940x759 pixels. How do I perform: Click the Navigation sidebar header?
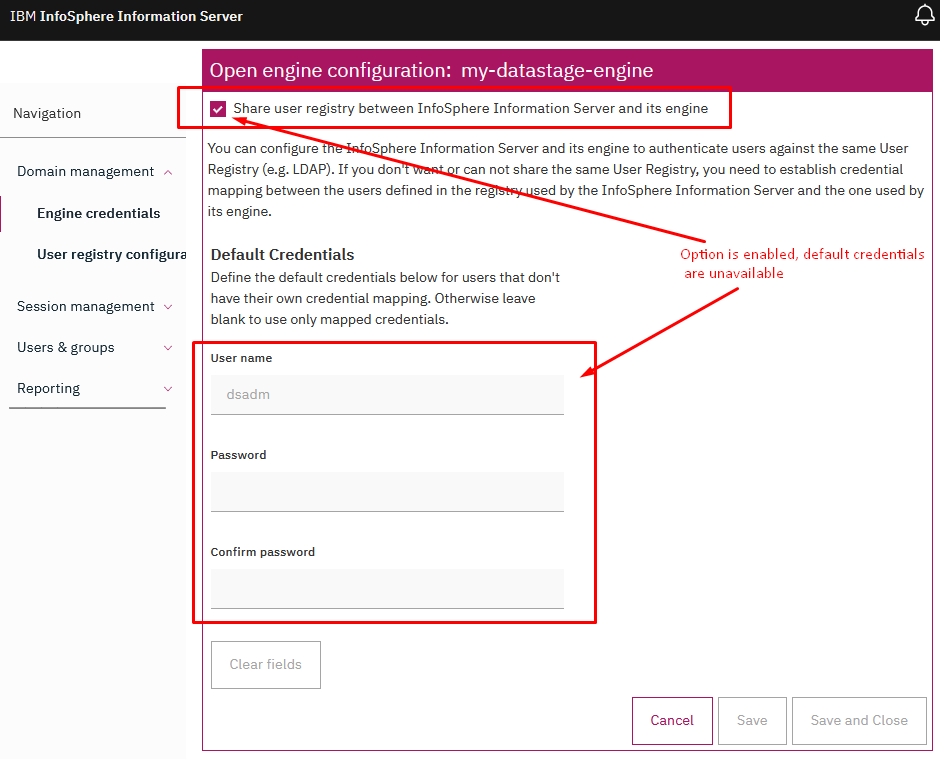(x=47, y=113)
